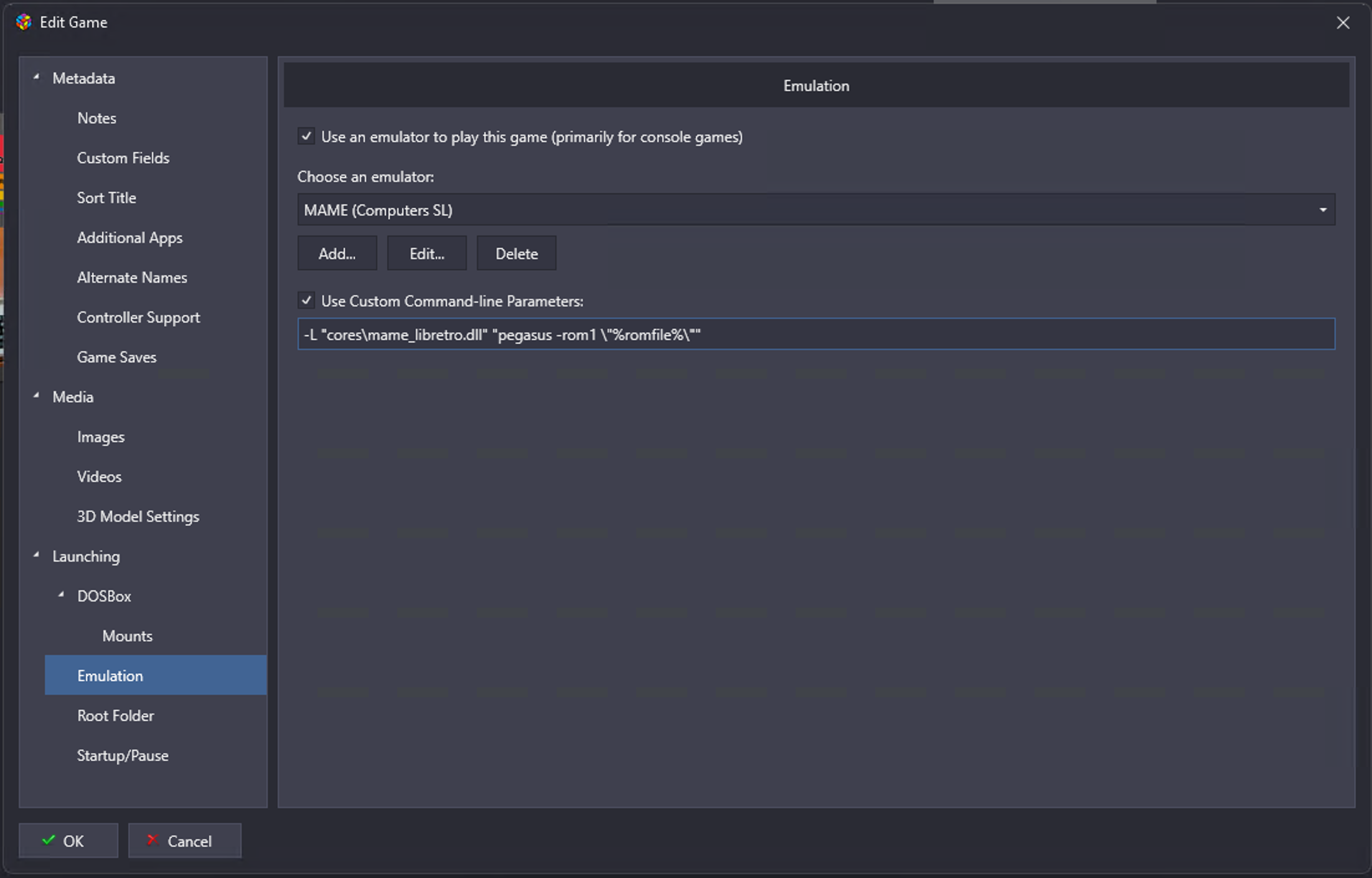Collapse the DOSBox tree node
Image resolution: width=1372 pixels, height=878 pixels.
pos(61,595)
